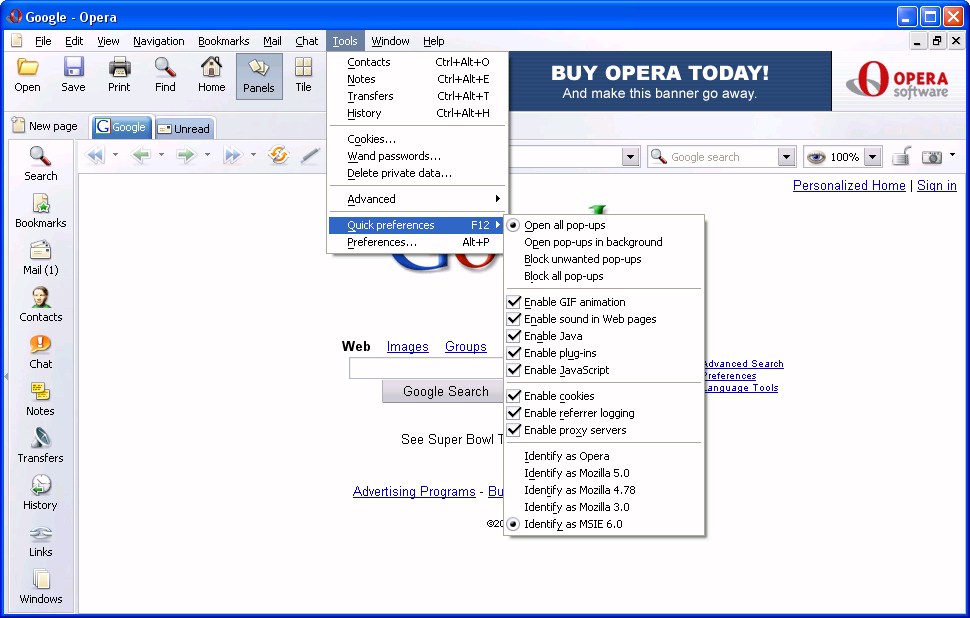
Task: Open the Personalized Home link
Action: click(849, 186)
